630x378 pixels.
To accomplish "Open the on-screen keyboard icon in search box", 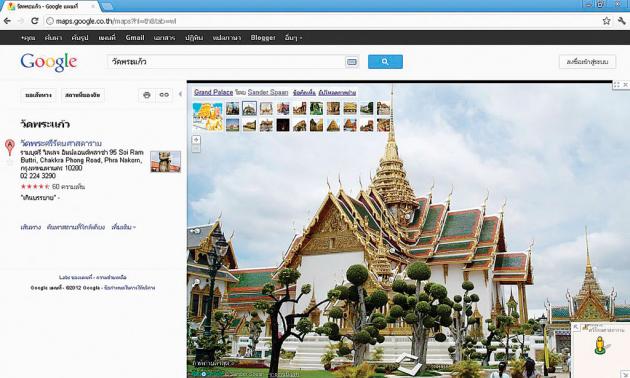I will pos(352,62).
